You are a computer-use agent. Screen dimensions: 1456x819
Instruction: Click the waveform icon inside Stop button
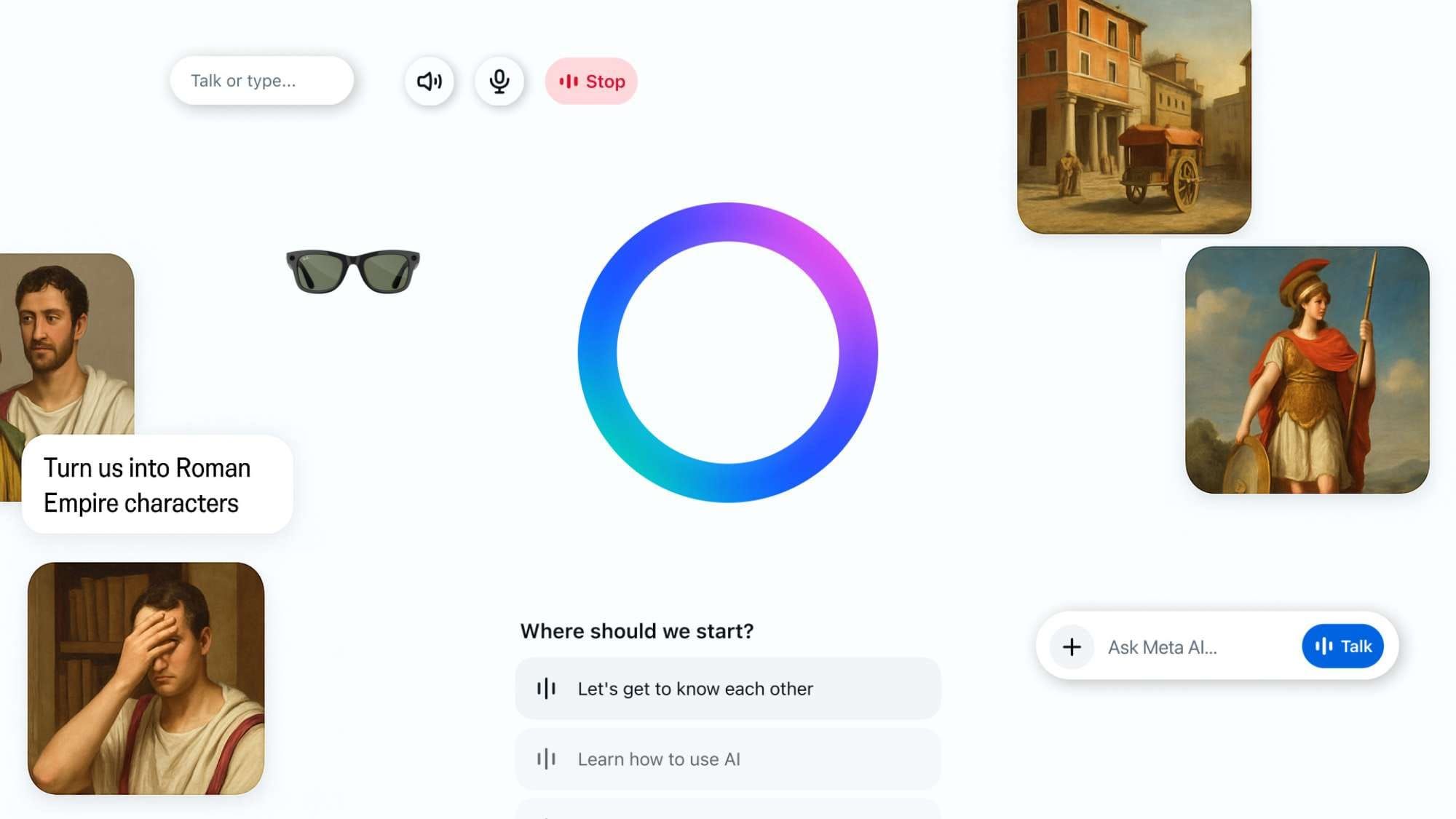[x=569, y=82]
